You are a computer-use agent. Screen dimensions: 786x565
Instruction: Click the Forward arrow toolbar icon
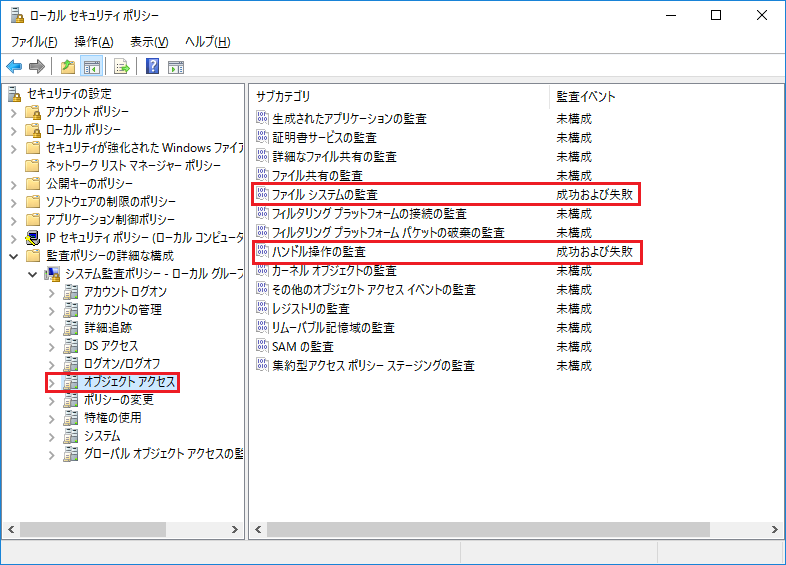tap(37, 66)
